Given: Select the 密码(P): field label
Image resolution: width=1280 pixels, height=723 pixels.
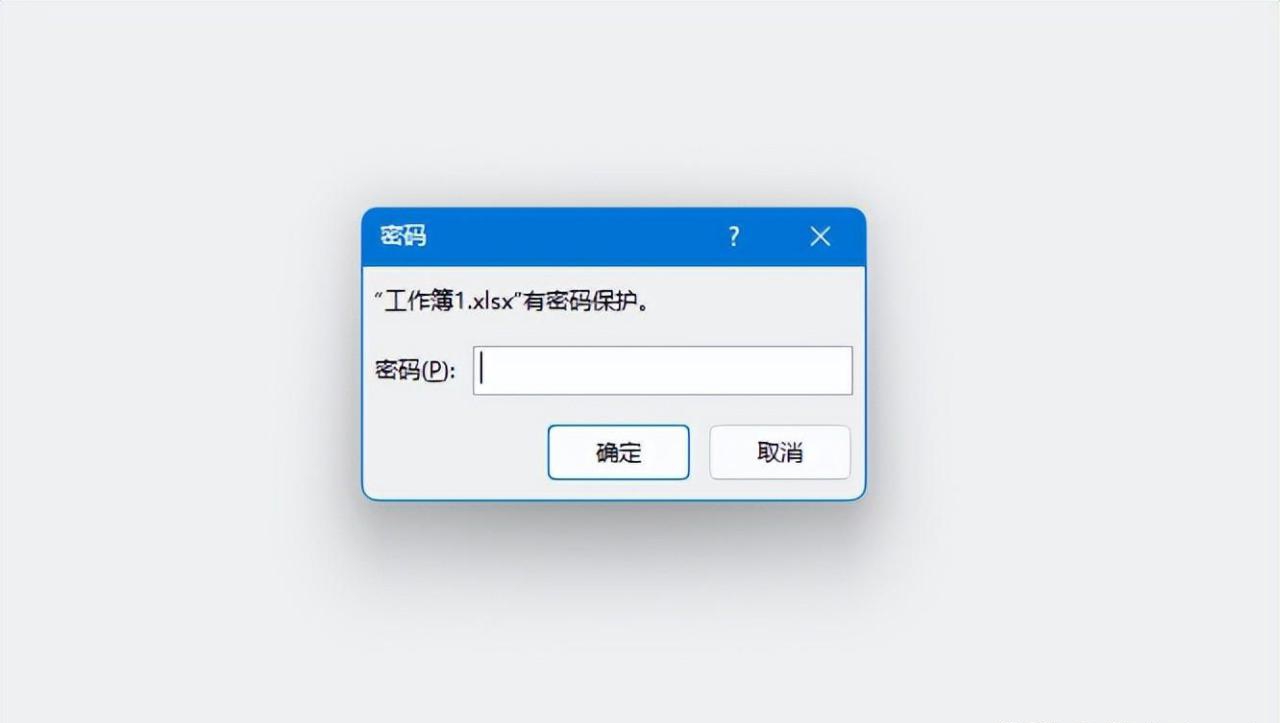Looking at the screenshot, I should pos(415,371).
